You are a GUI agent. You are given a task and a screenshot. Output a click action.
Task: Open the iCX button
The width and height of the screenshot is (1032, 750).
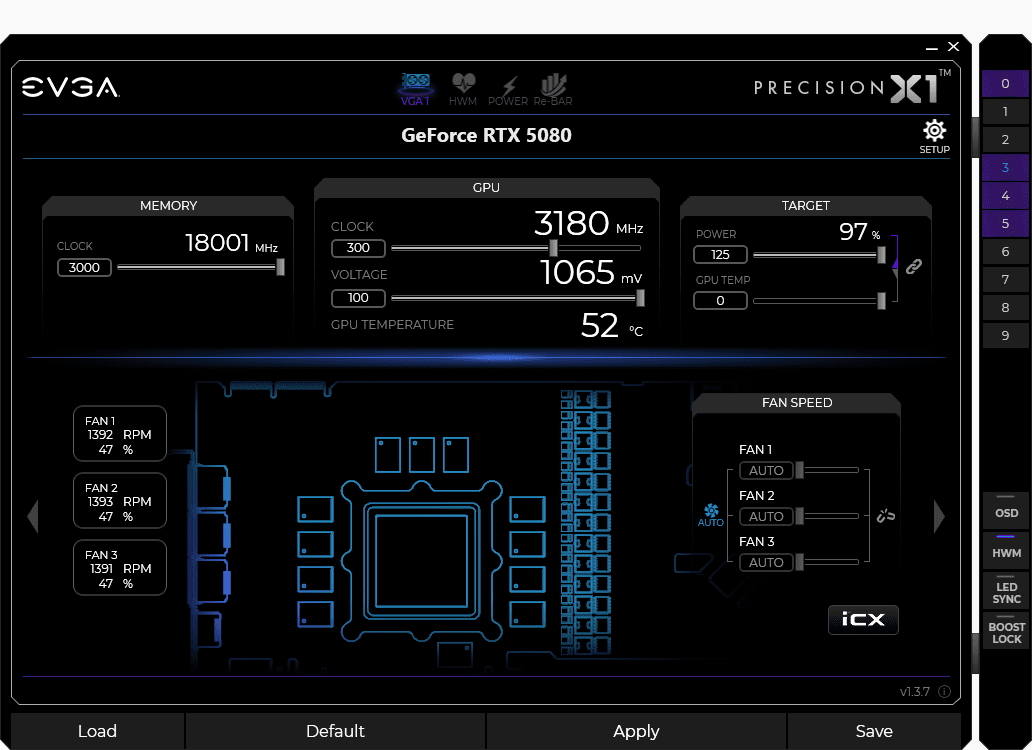click(x=863, y=619)
